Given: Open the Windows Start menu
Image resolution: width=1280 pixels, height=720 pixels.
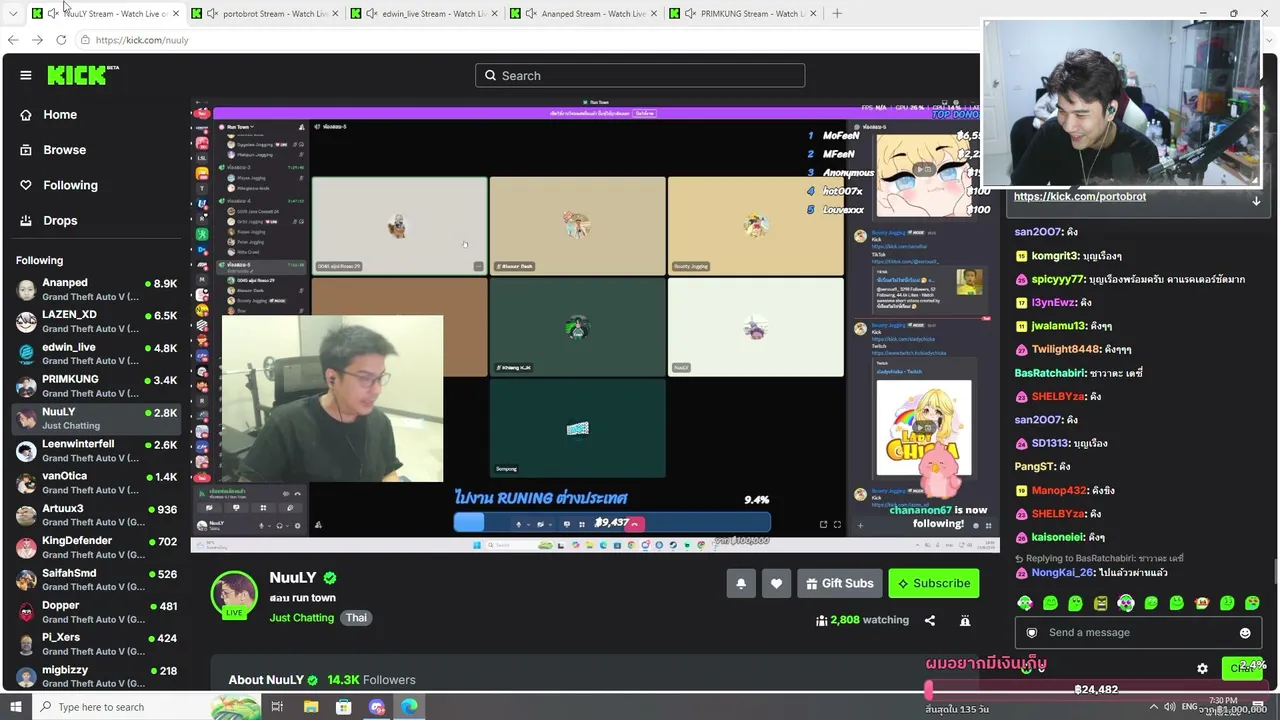Looking at the screenshot, I should coord(14,707).
